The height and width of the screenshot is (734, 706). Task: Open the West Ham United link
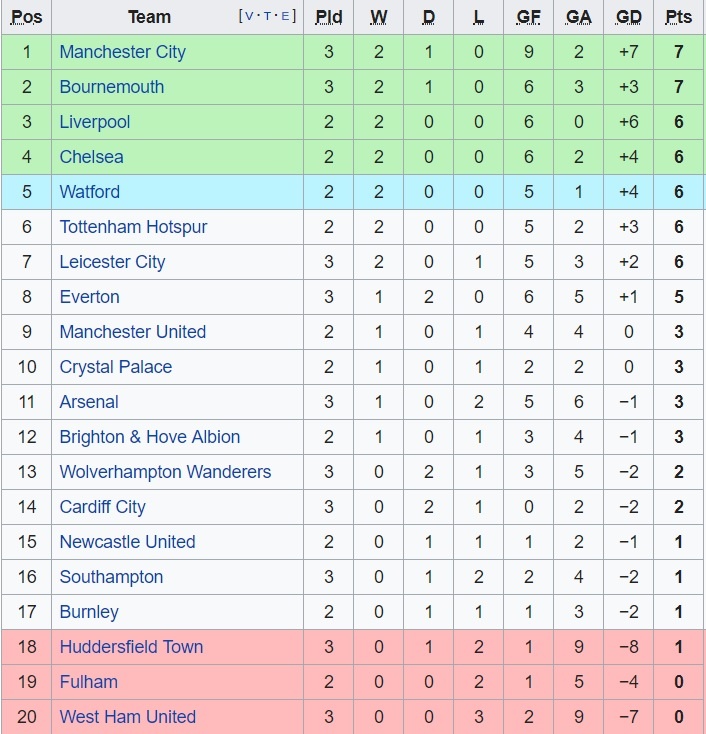pos(127,717)
